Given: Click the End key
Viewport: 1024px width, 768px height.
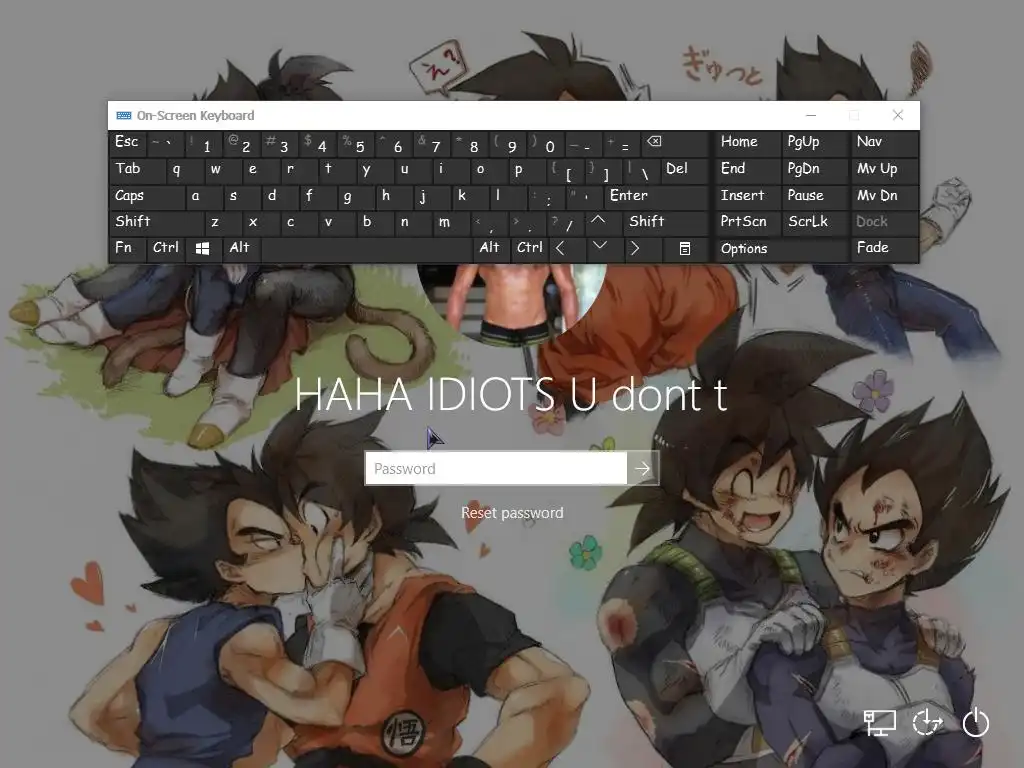Looking at the screenshot, I should pyautogui.click(x=748, y=170).
